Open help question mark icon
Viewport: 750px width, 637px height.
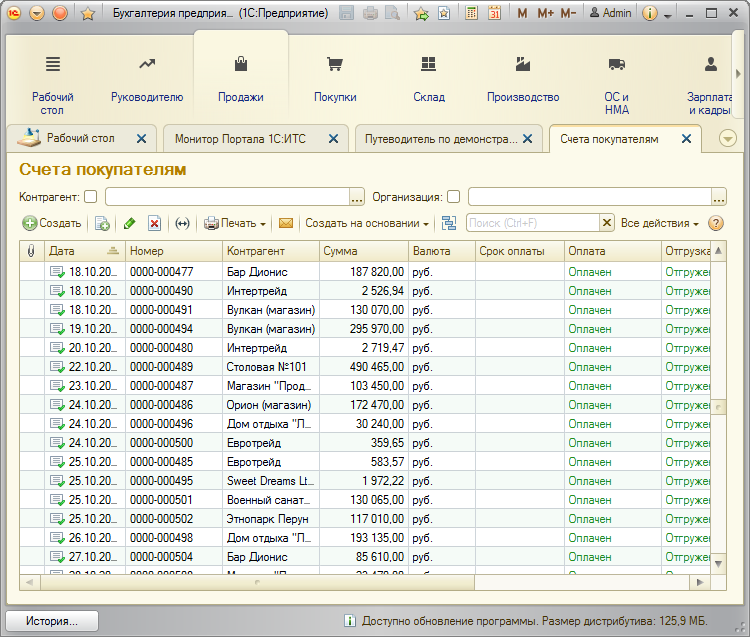716,223
